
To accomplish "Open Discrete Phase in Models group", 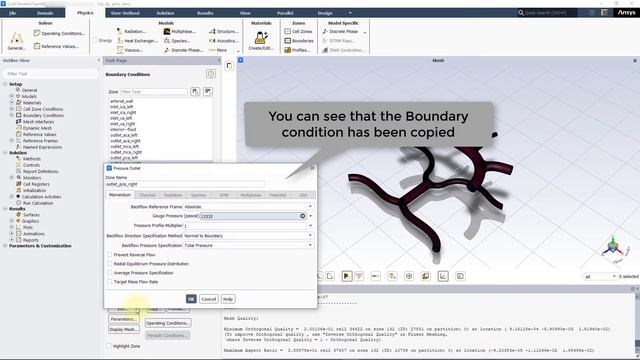I will click(183, 50).
